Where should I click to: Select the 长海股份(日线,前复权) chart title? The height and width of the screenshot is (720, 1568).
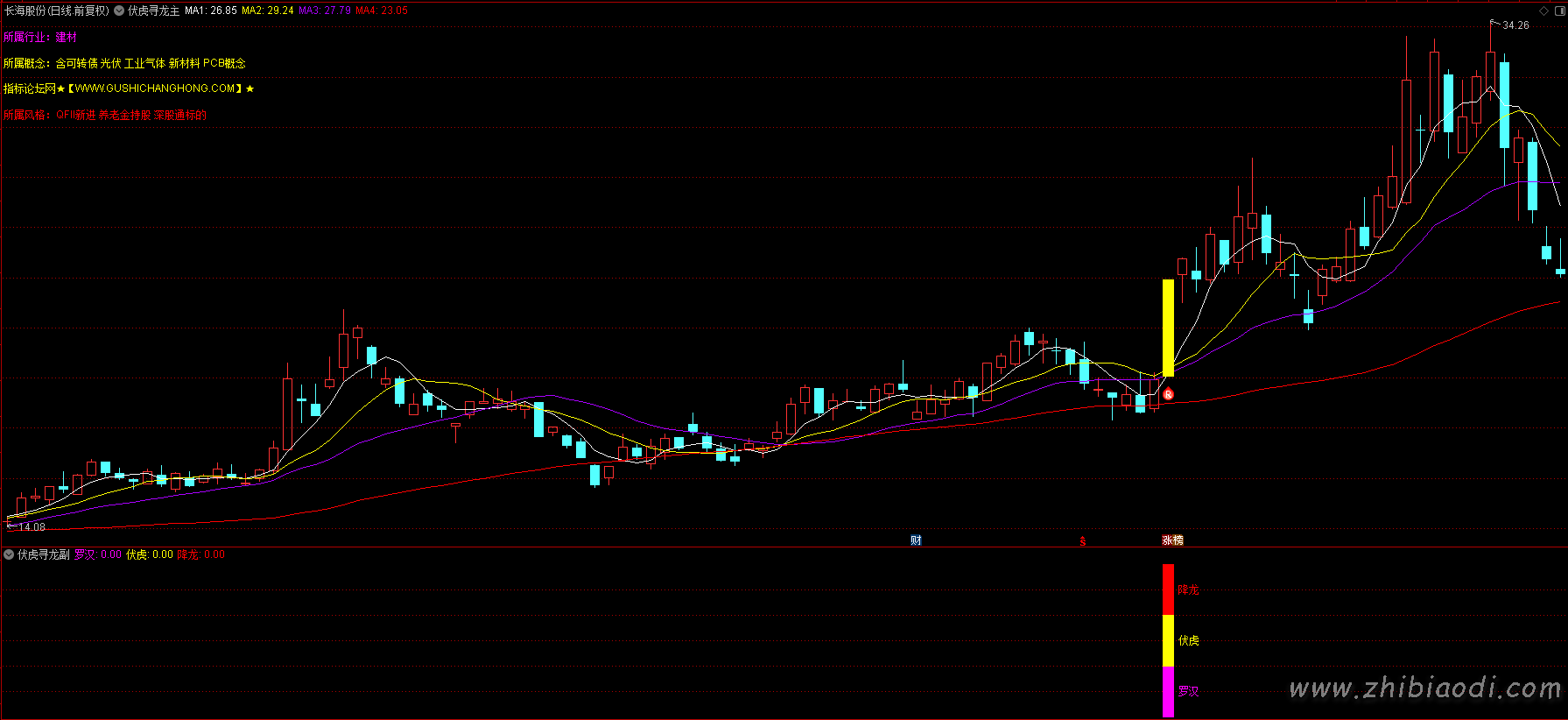tap(57, 11)
